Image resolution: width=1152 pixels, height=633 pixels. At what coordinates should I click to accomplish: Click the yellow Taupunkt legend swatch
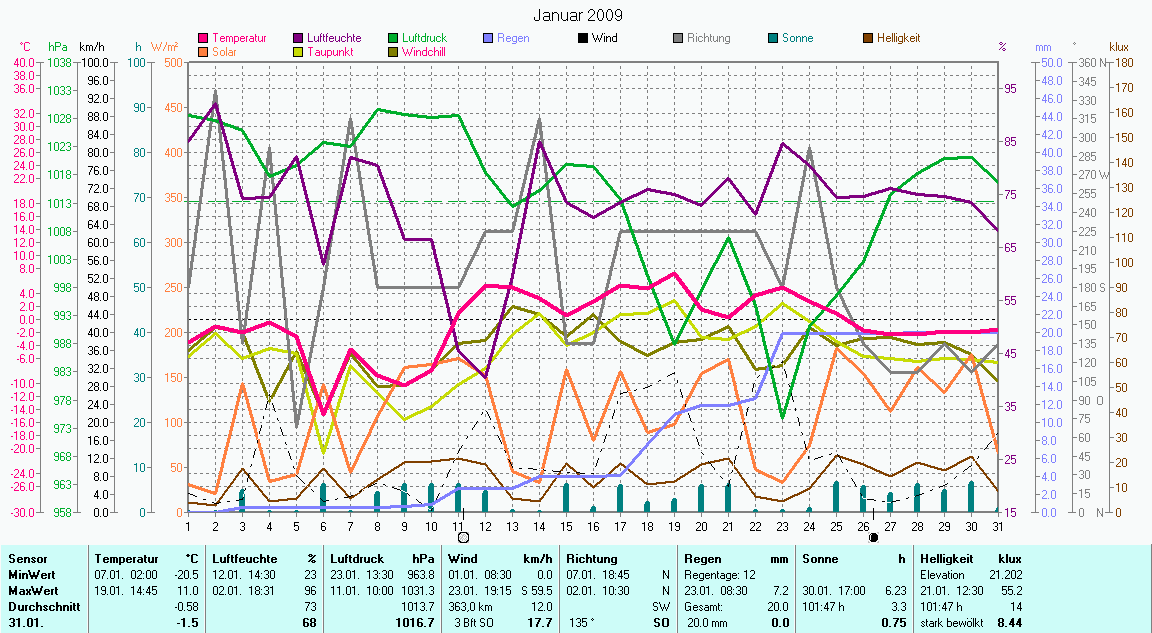[299, 51]
